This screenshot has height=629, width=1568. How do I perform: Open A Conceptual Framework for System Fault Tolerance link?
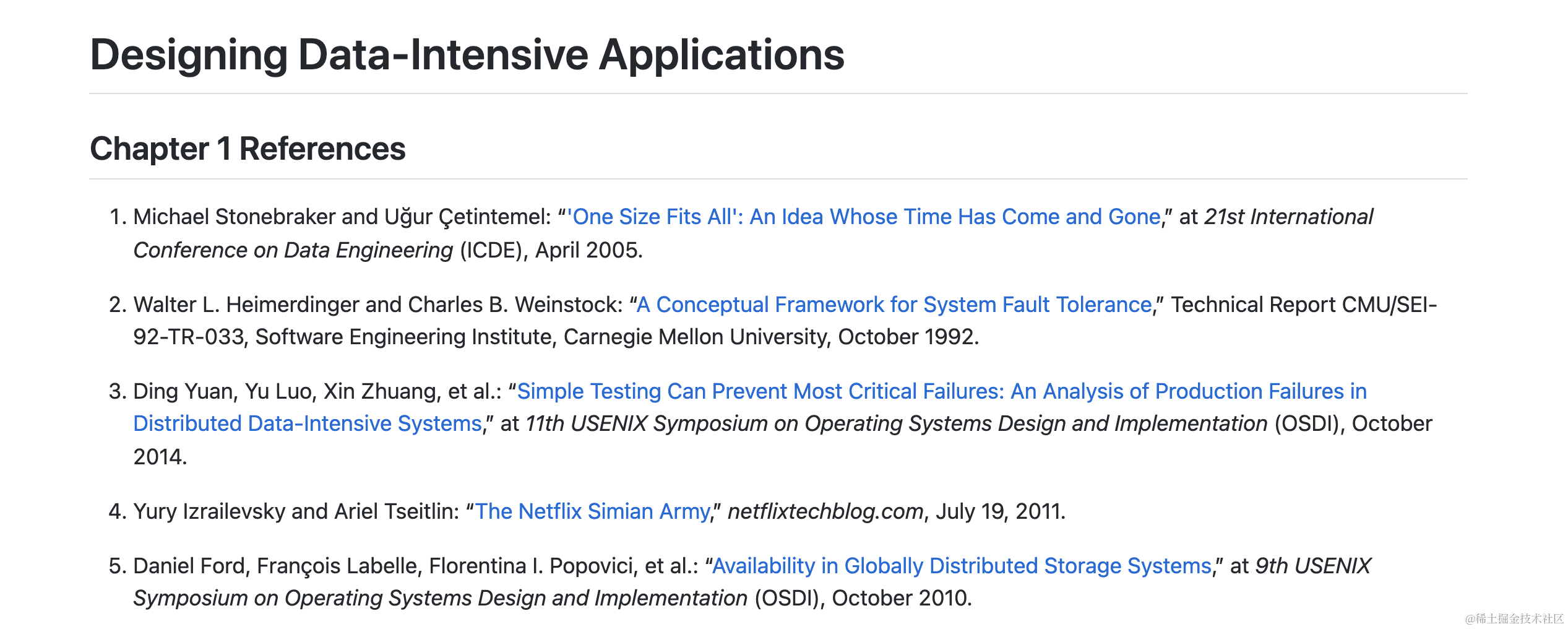coord(894,305)
